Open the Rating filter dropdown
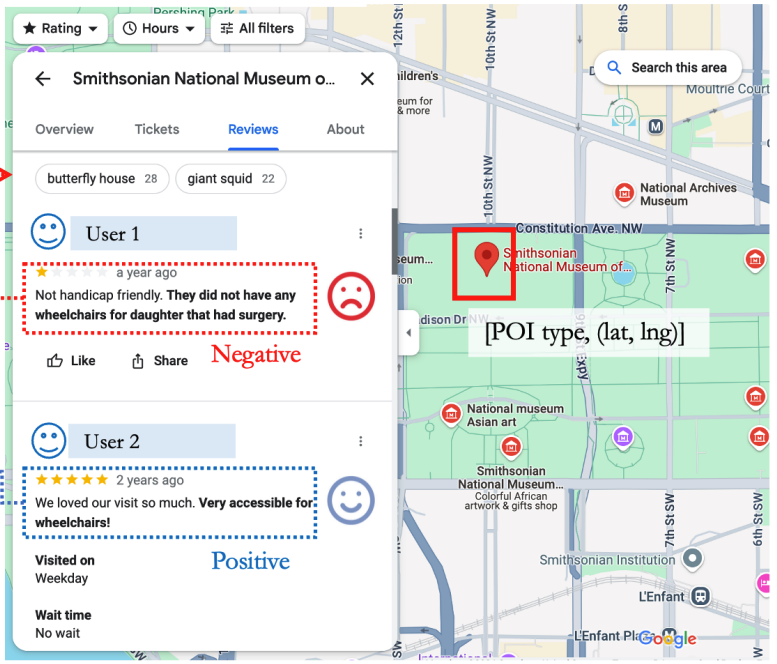The width and height of the screenshot is (777, 664). 60,28
